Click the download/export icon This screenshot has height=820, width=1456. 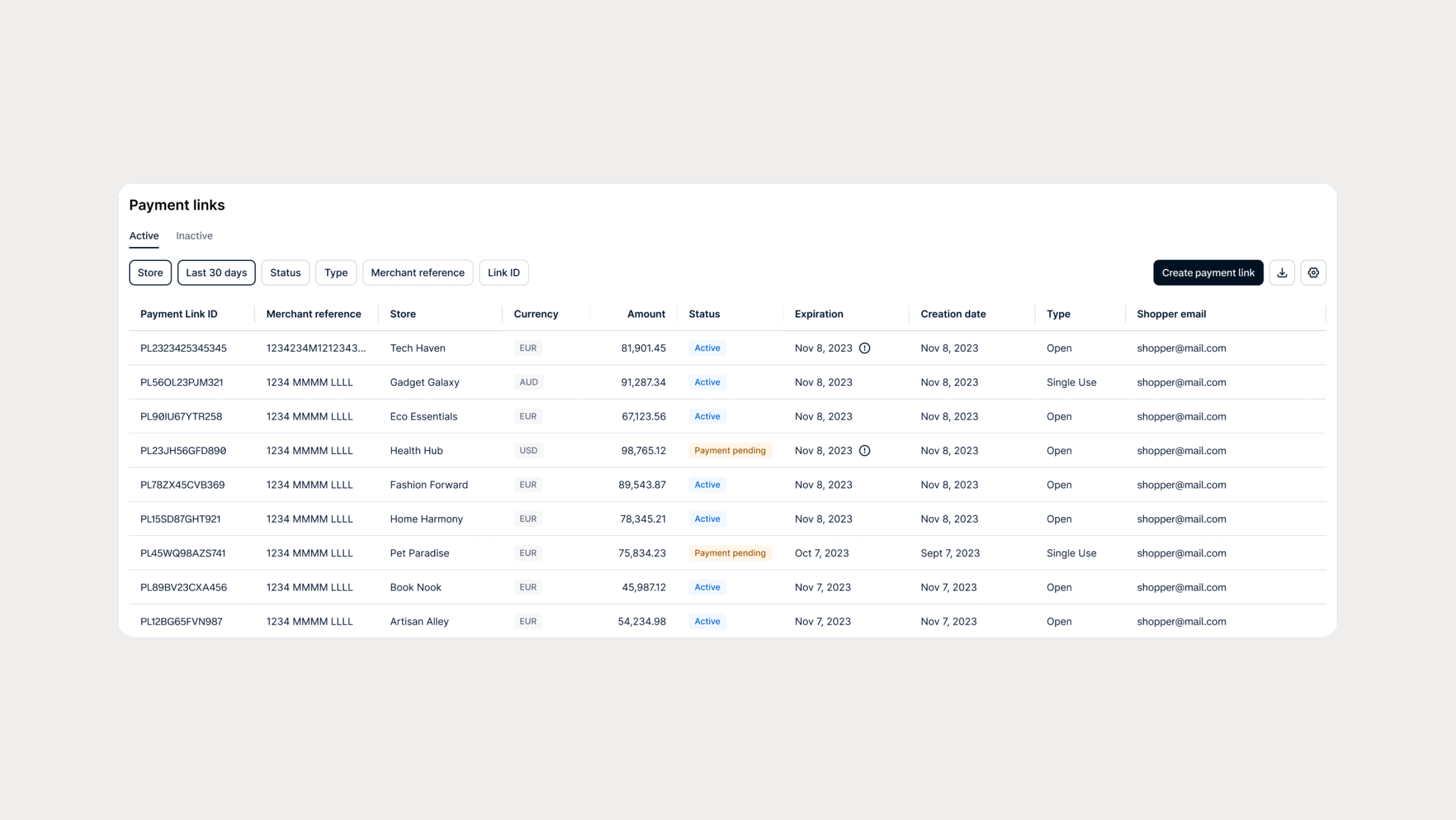click(x=1282, y=273)
